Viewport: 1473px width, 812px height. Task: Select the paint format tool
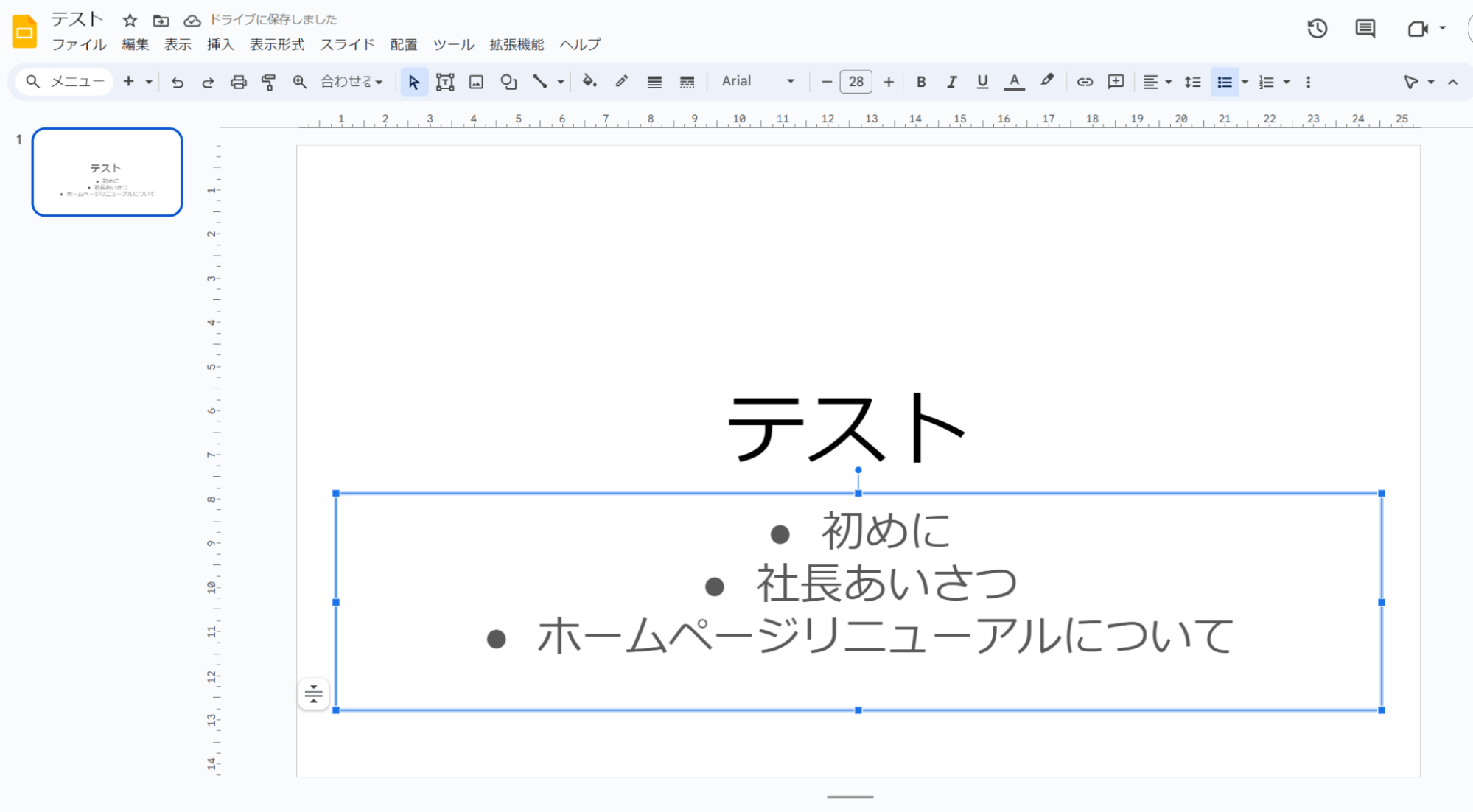268,82
